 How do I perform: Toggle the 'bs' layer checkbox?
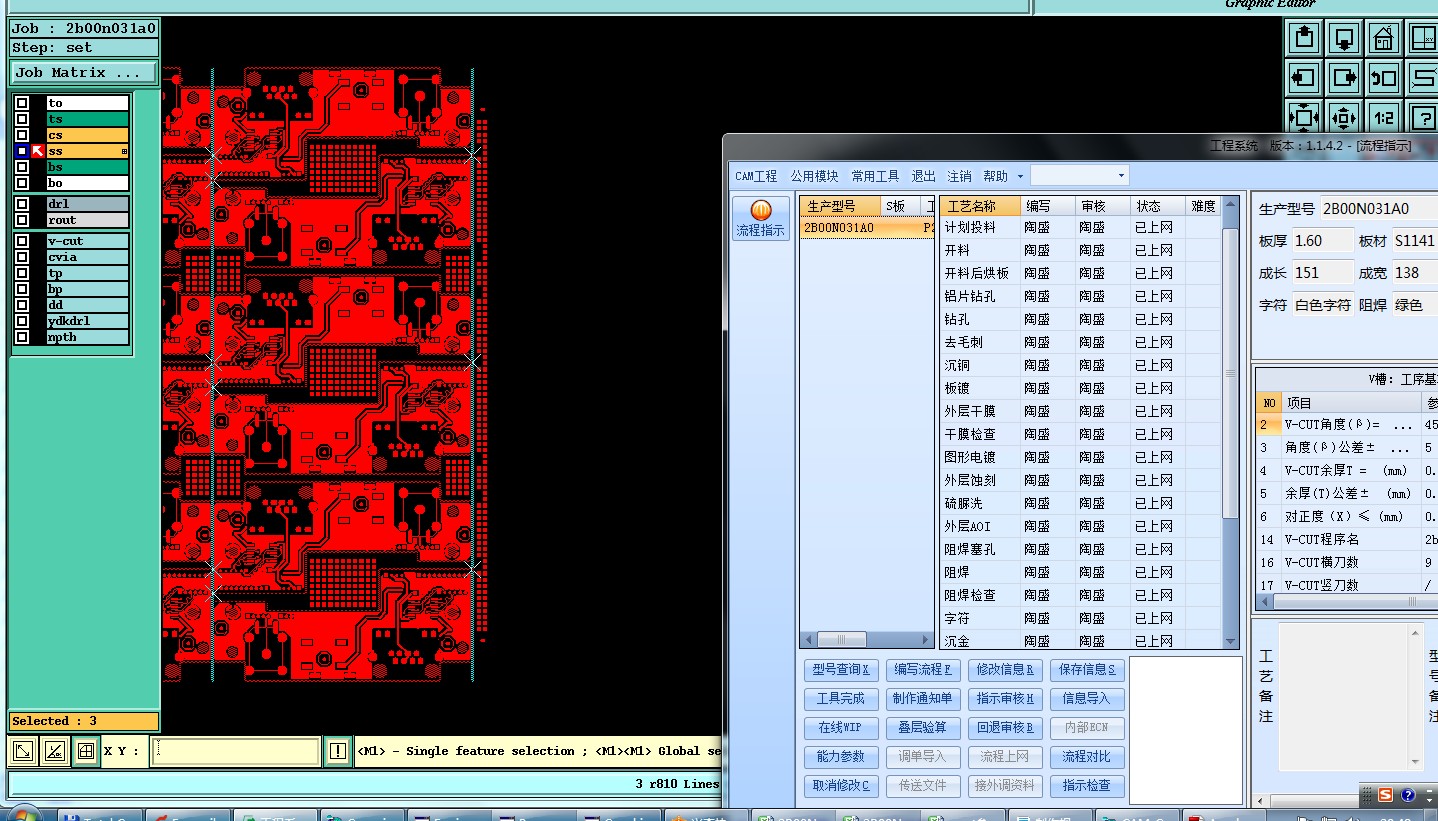(22, 167)
